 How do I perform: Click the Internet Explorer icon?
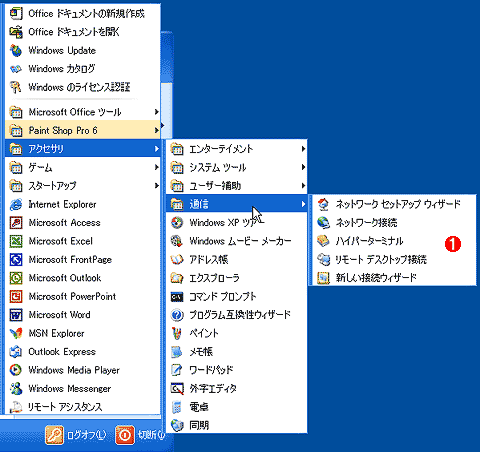16,204
